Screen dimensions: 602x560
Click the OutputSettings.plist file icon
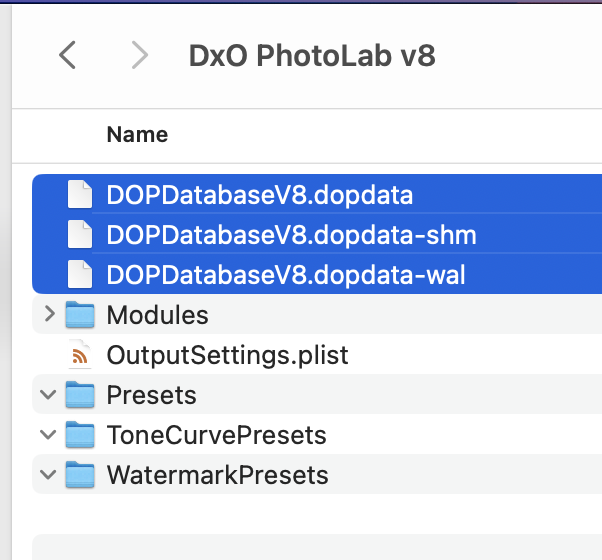click(80, 355)
